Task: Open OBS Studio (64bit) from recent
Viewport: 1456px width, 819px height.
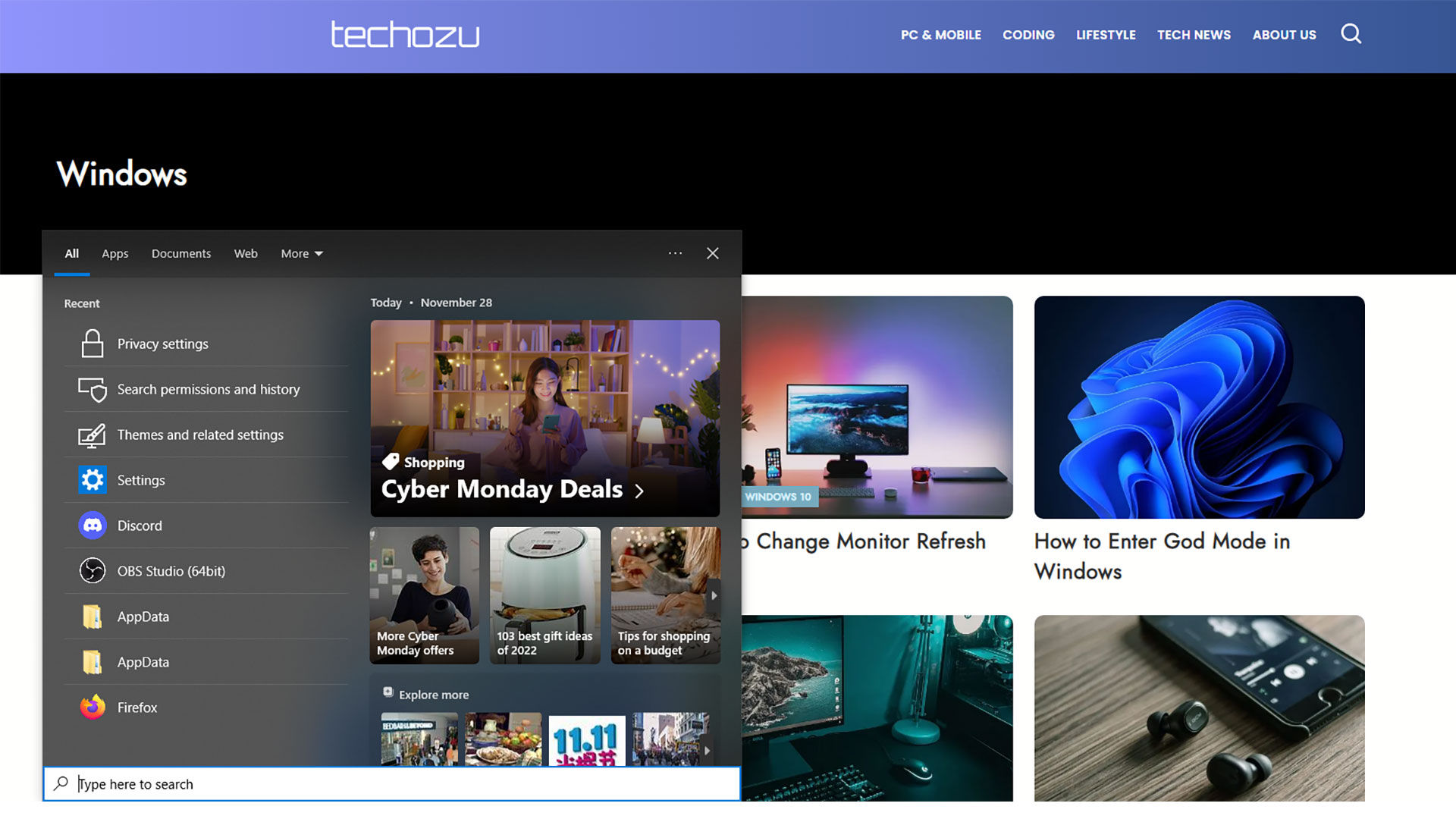Action: [x=170, y=571]
